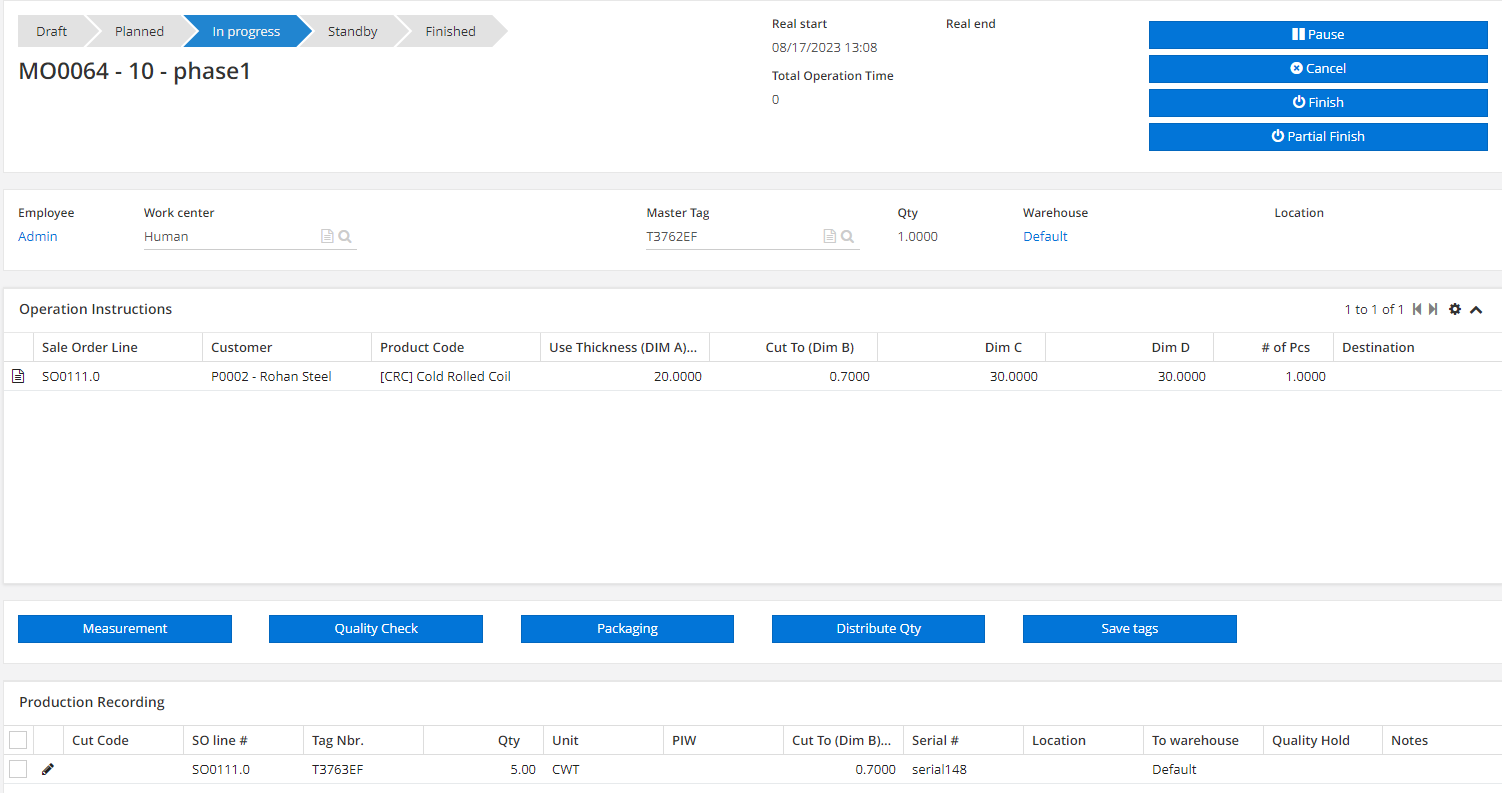Click the document icon beside Master Tag field
Image resolution: width=1502 pixels, height=793 pixels.
pos(829,235)
